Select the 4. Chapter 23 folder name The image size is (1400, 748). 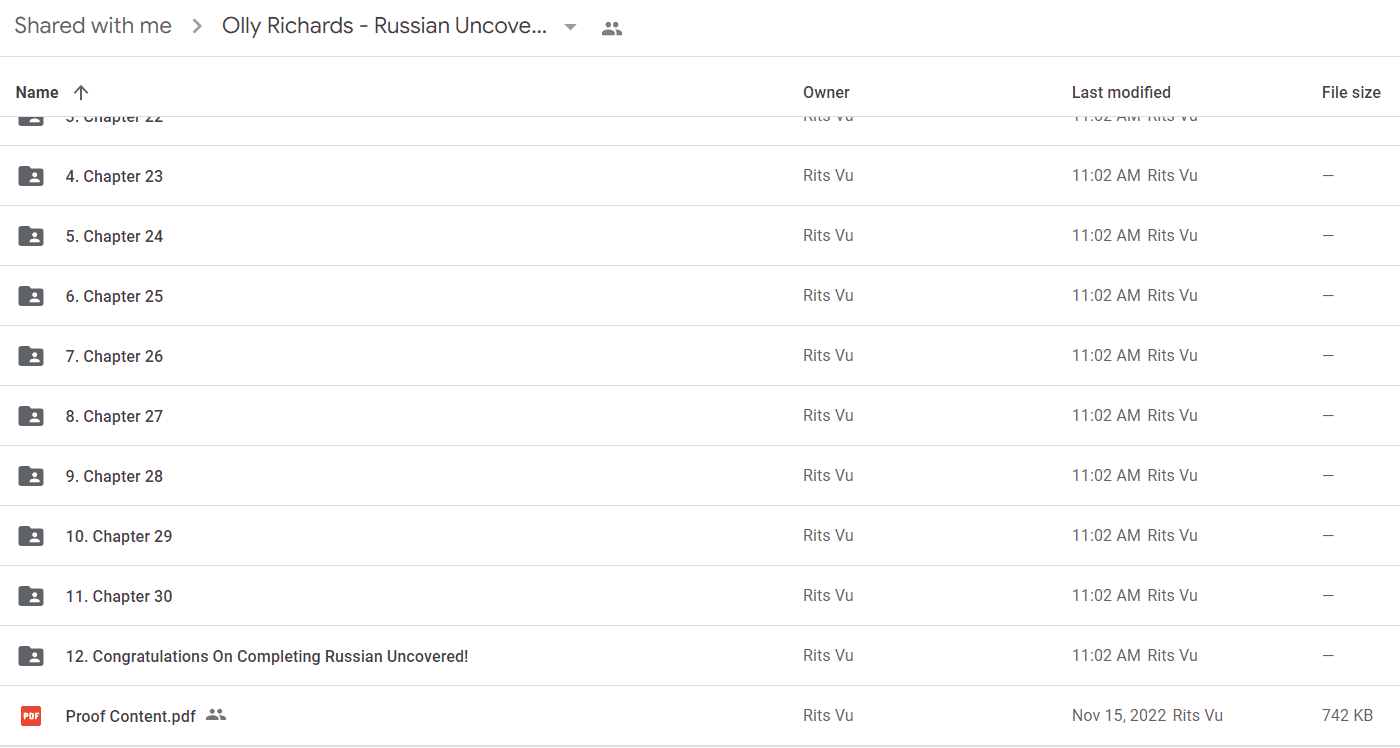tap(114, 176)
